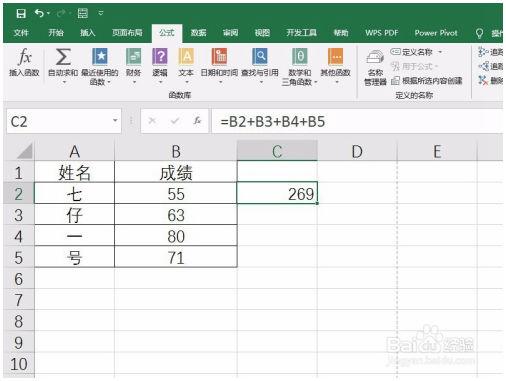The width and height of the screenshot is (506, 381).
Task: Click the Save icon in quick access toolbar
Action: (21, 13)
